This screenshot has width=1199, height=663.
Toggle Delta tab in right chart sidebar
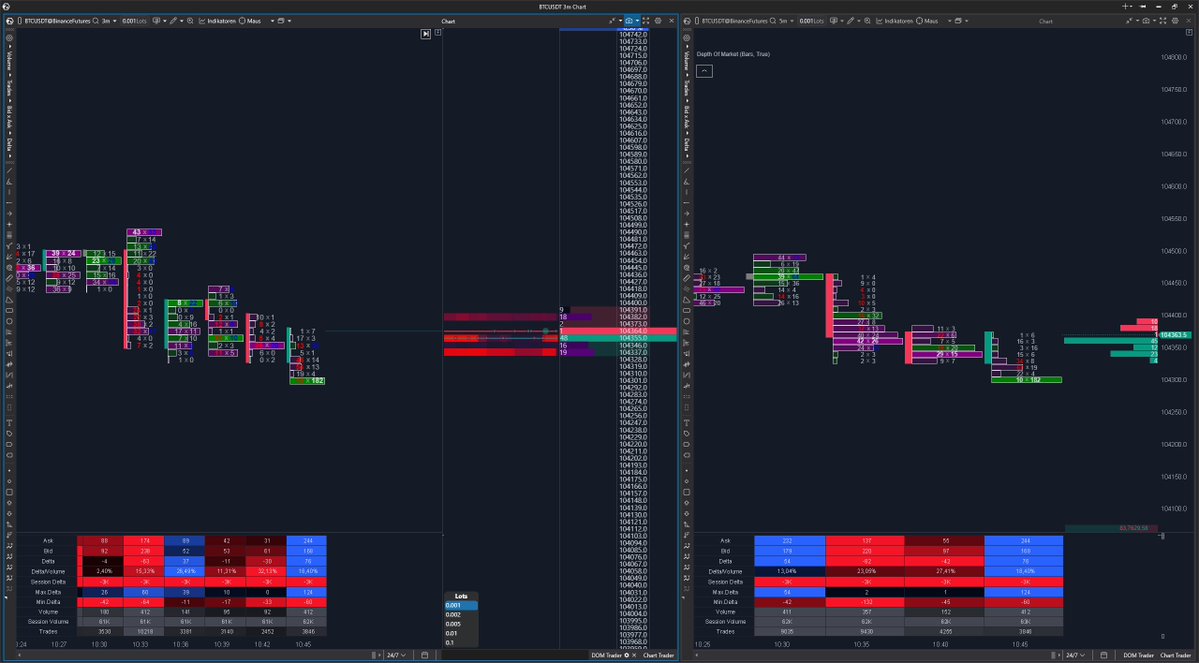tap(687, 145)
